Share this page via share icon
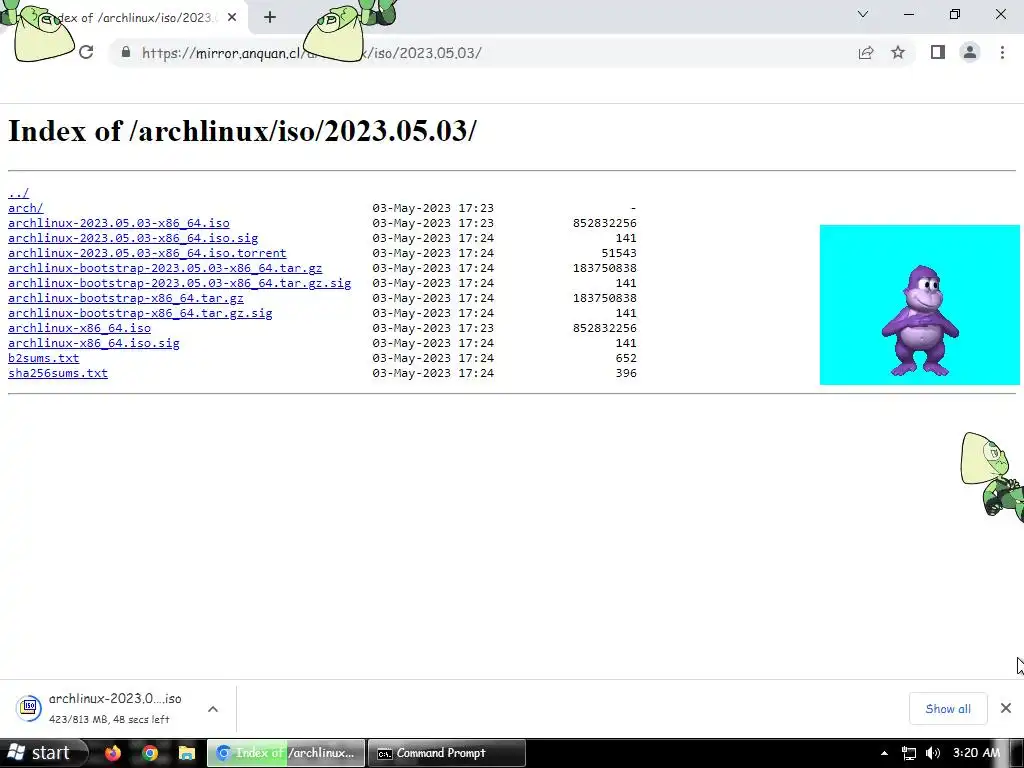The width and height of the screenshot is (1024, 768). (x=866, y=52)
